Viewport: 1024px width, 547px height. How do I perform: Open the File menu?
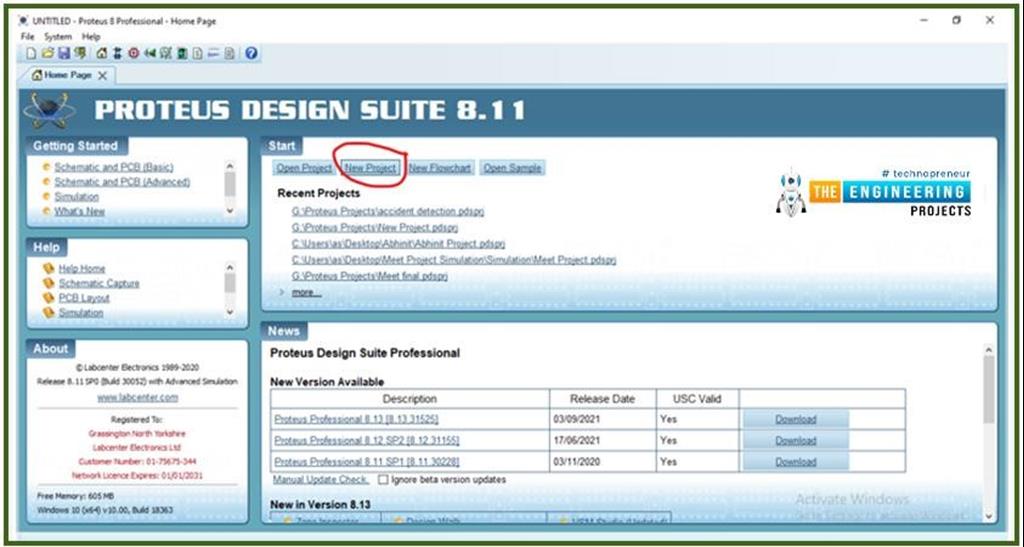(28, 37)
